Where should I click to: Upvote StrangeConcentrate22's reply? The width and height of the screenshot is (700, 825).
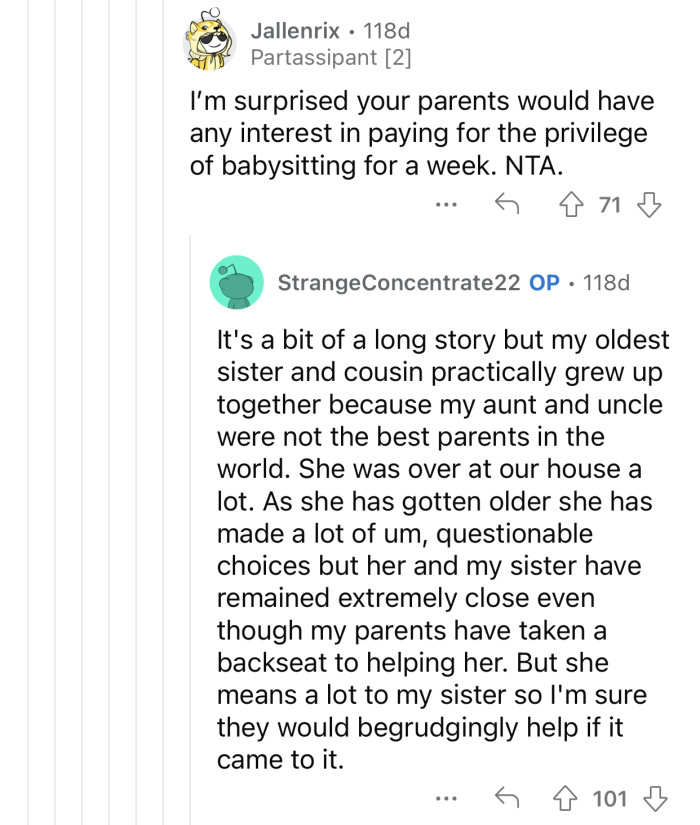pyautogui.click(x=565, y=798)
